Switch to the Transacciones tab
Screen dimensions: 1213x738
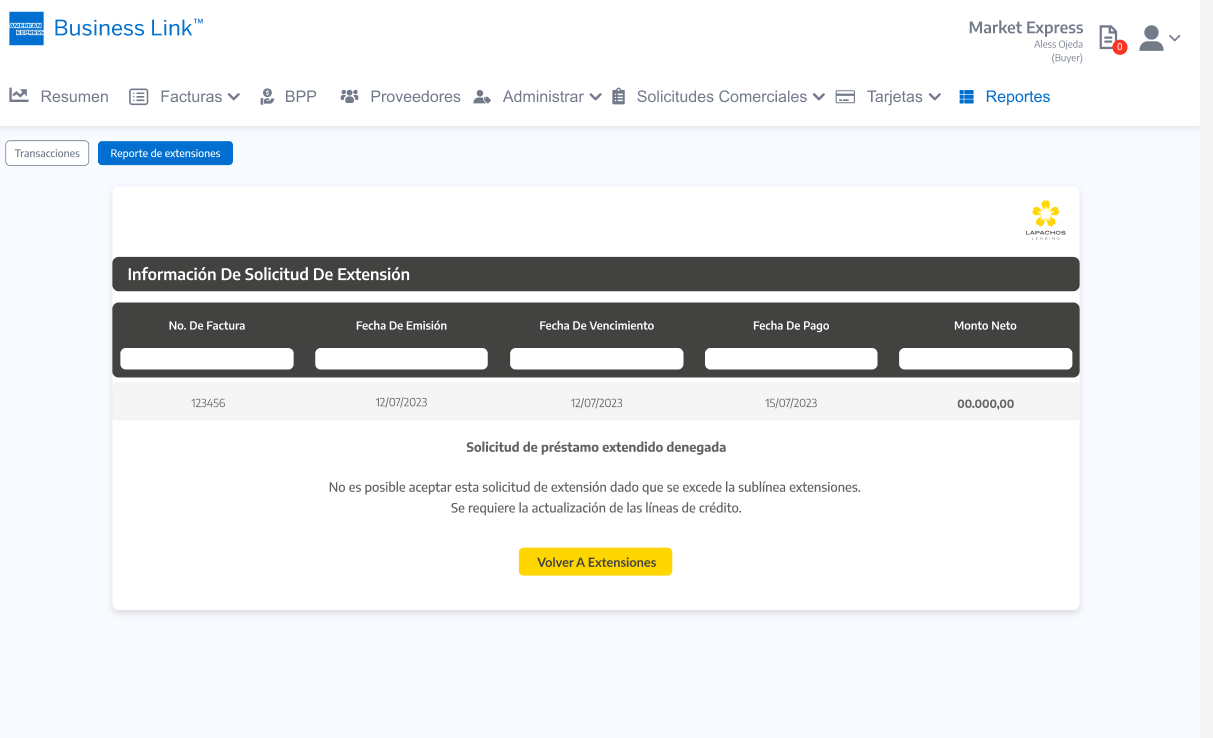point(47,153)
